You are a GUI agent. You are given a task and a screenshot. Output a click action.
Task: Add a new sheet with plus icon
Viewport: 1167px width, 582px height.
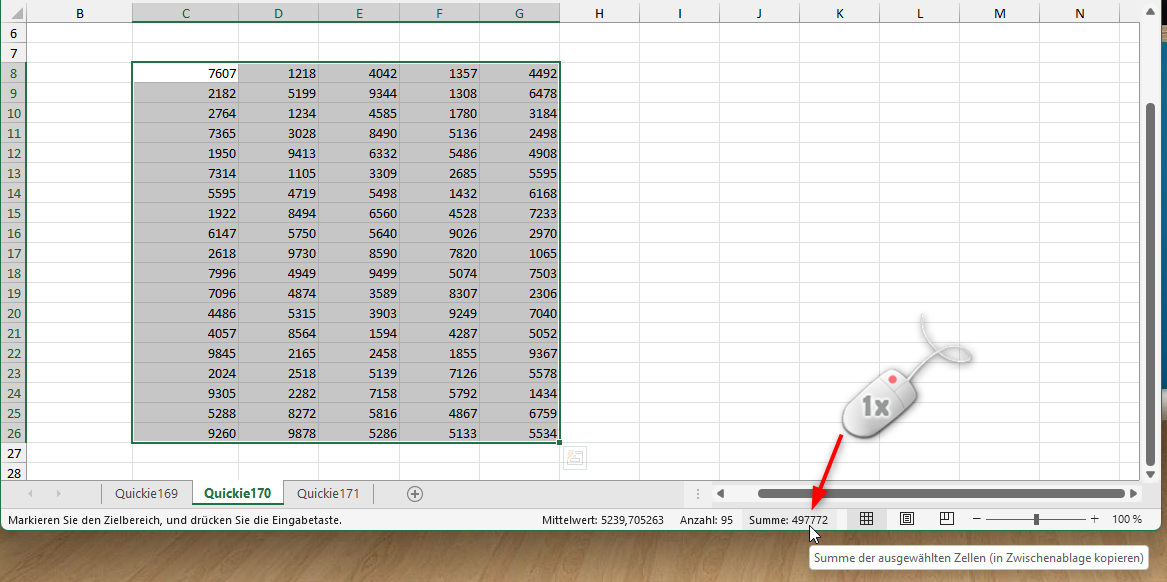pos(415,493)
